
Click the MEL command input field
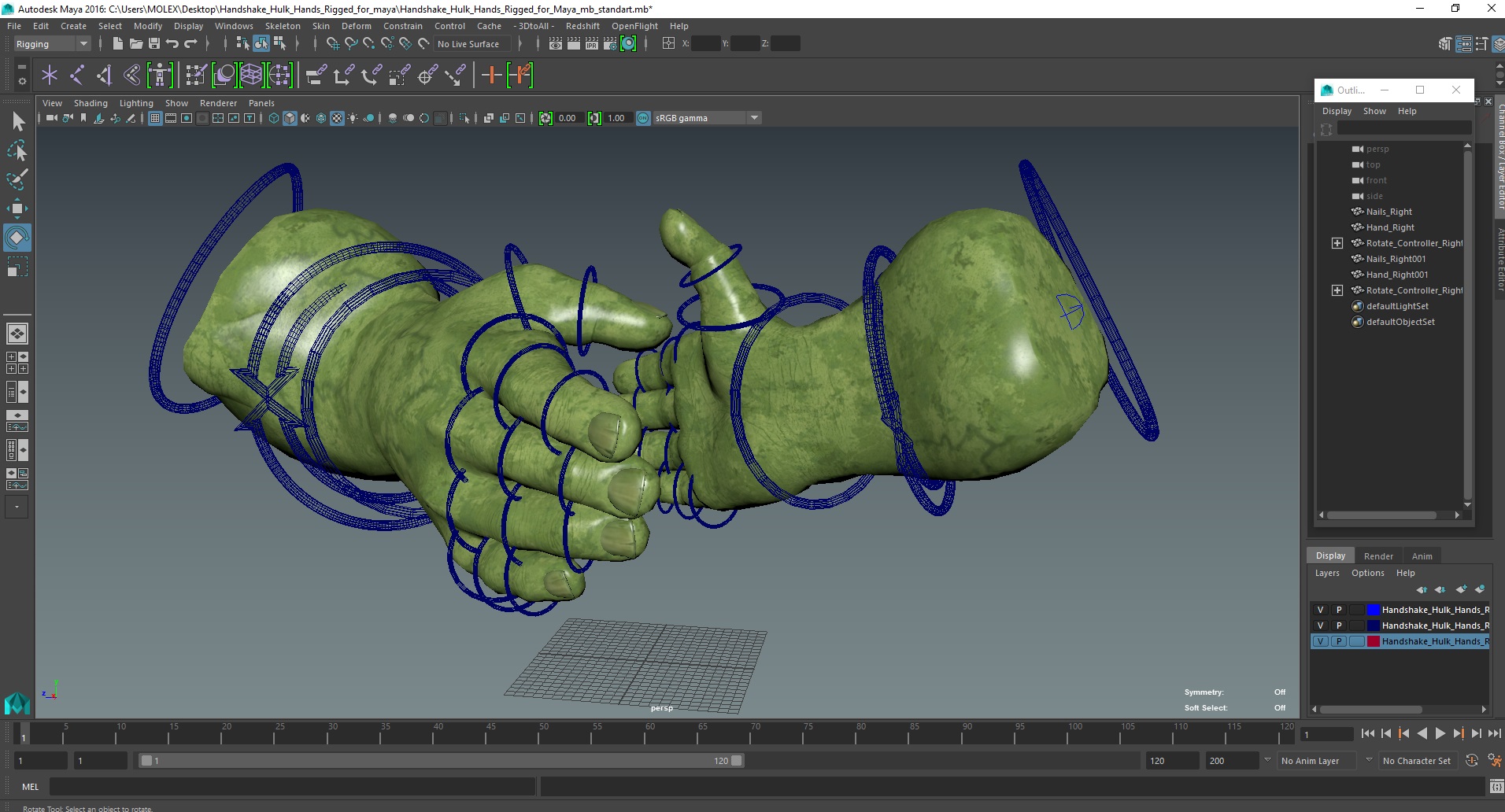pos(293,786)
